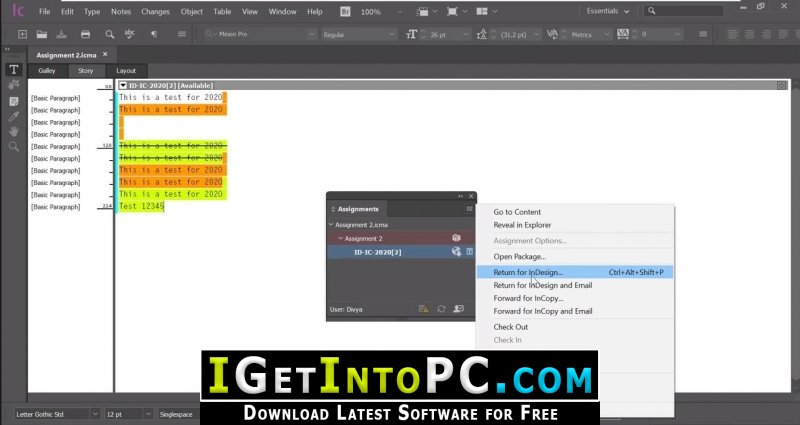Open the 26 pt font size dropdown

465,34
